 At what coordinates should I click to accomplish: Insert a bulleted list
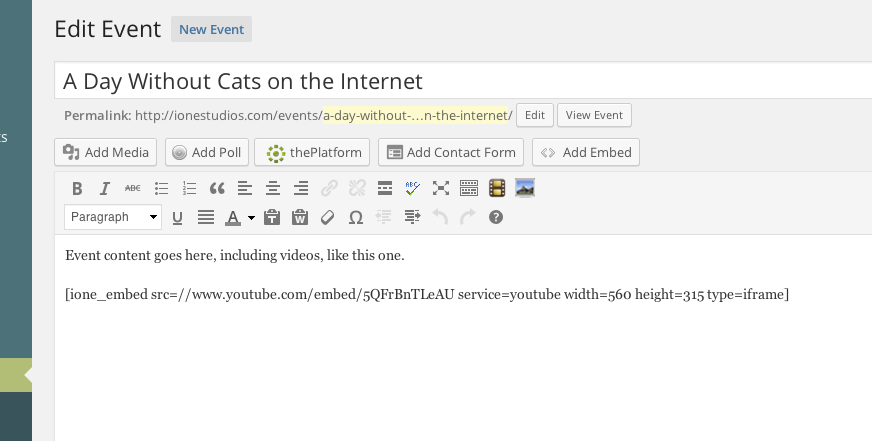161,188
